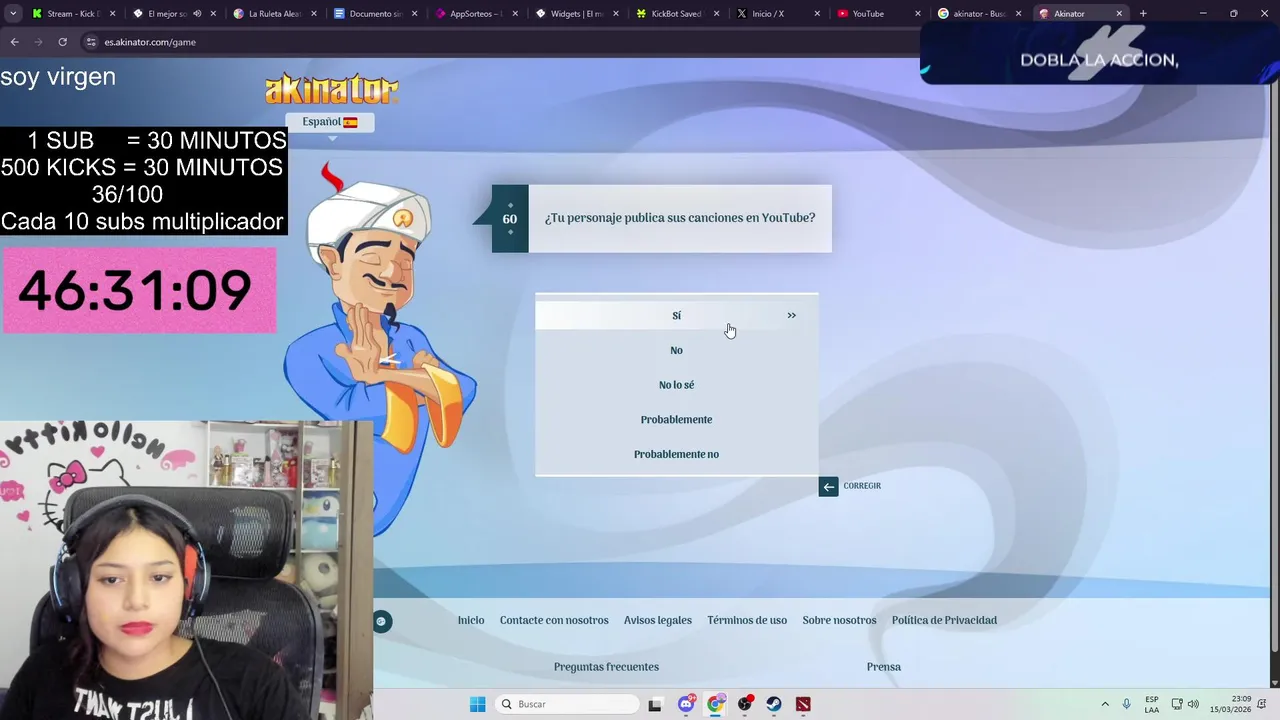Viewport: 1280px width, 720px height.
Task: Open OBS Studio from the taskbar
Action: (x=745, y=704)
